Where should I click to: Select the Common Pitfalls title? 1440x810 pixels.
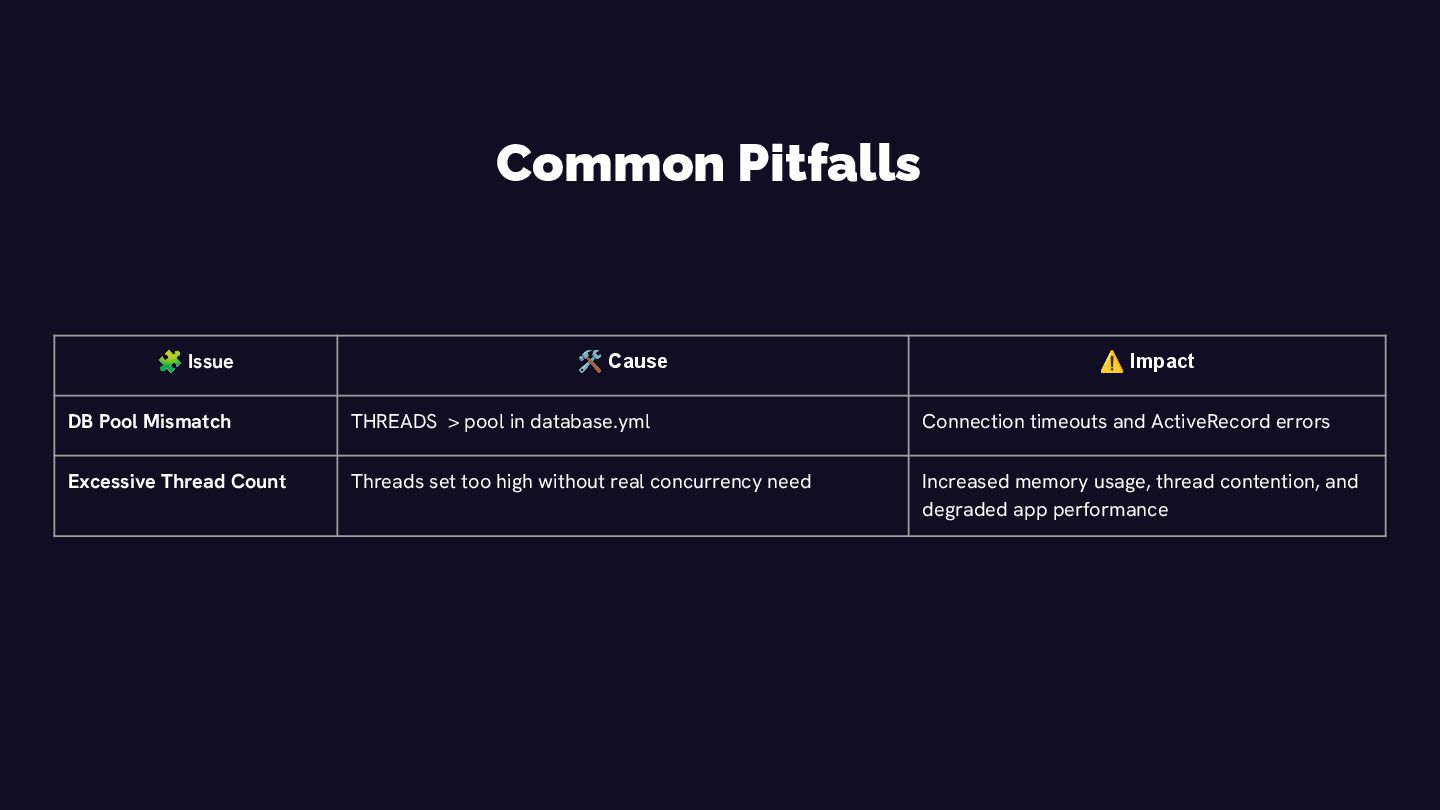point(708,163)
